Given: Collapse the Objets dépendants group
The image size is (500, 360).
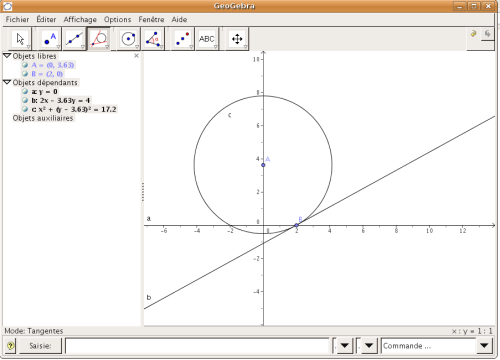Looking at the screenshot, I should [7, 82].
